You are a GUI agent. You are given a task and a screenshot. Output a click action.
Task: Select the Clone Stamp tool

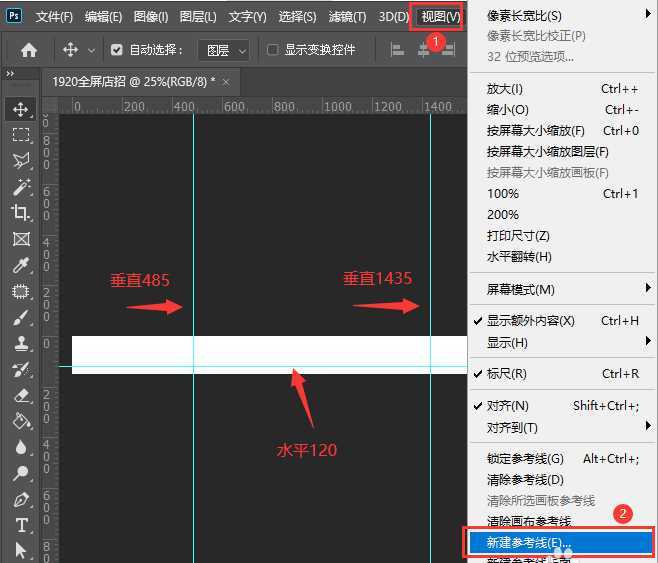21,344
